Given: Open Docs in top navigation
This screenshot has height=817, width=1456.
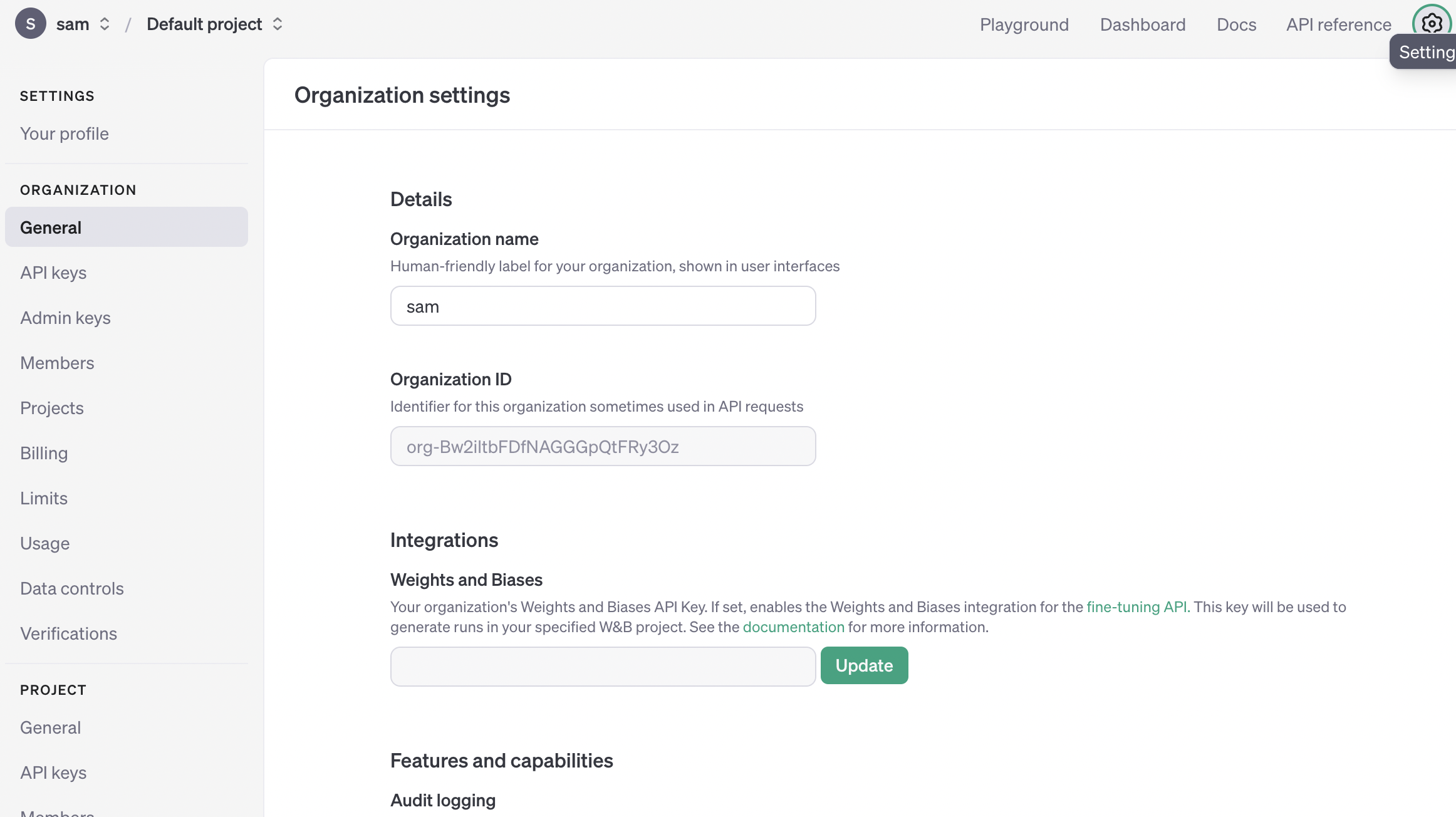Looking at the screenshot, I should click(1235, 24).
